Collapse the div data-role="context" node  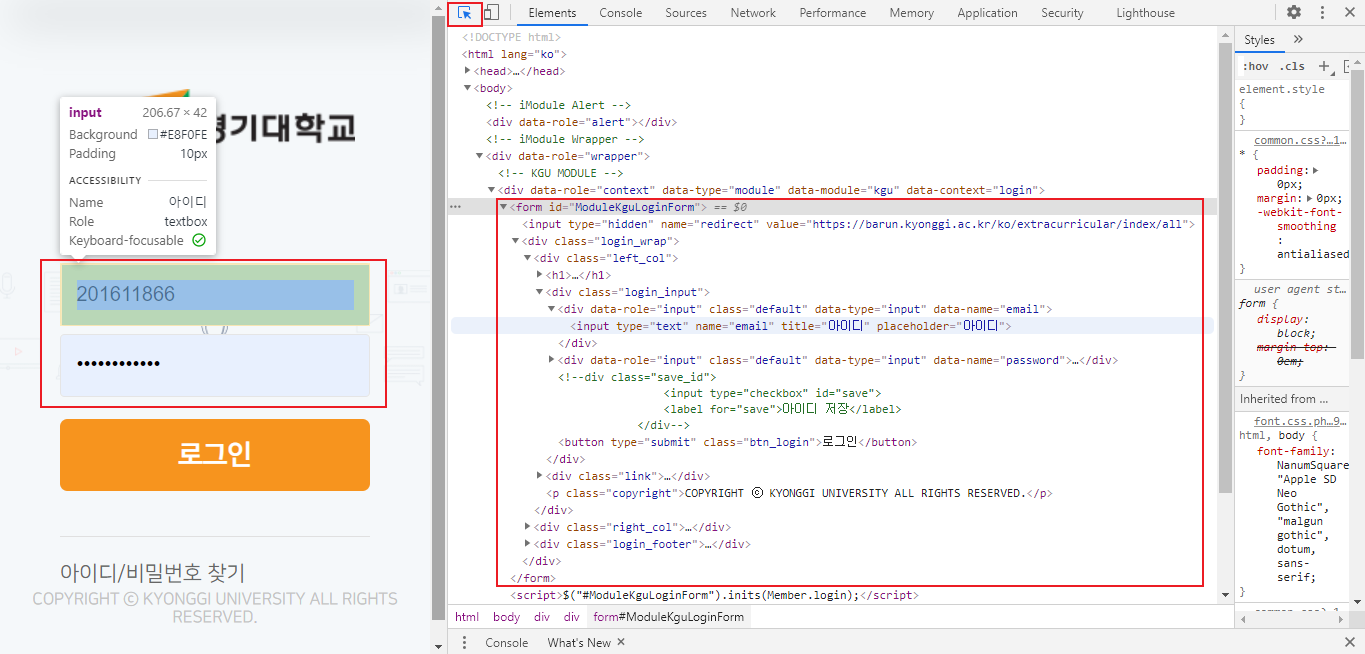tap(492, 190)
